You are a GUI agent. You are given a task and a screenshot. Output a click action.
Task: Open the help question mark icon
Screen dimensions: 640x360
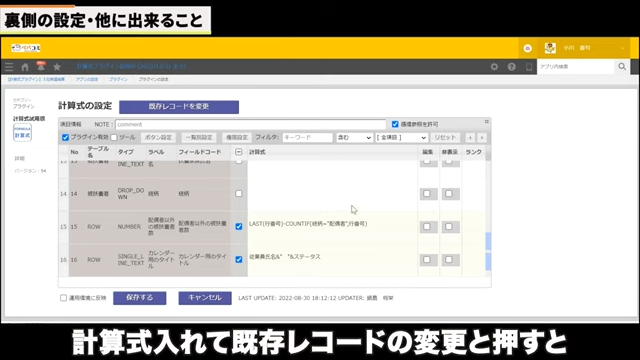pyautogui.click(x=511, y=67)
